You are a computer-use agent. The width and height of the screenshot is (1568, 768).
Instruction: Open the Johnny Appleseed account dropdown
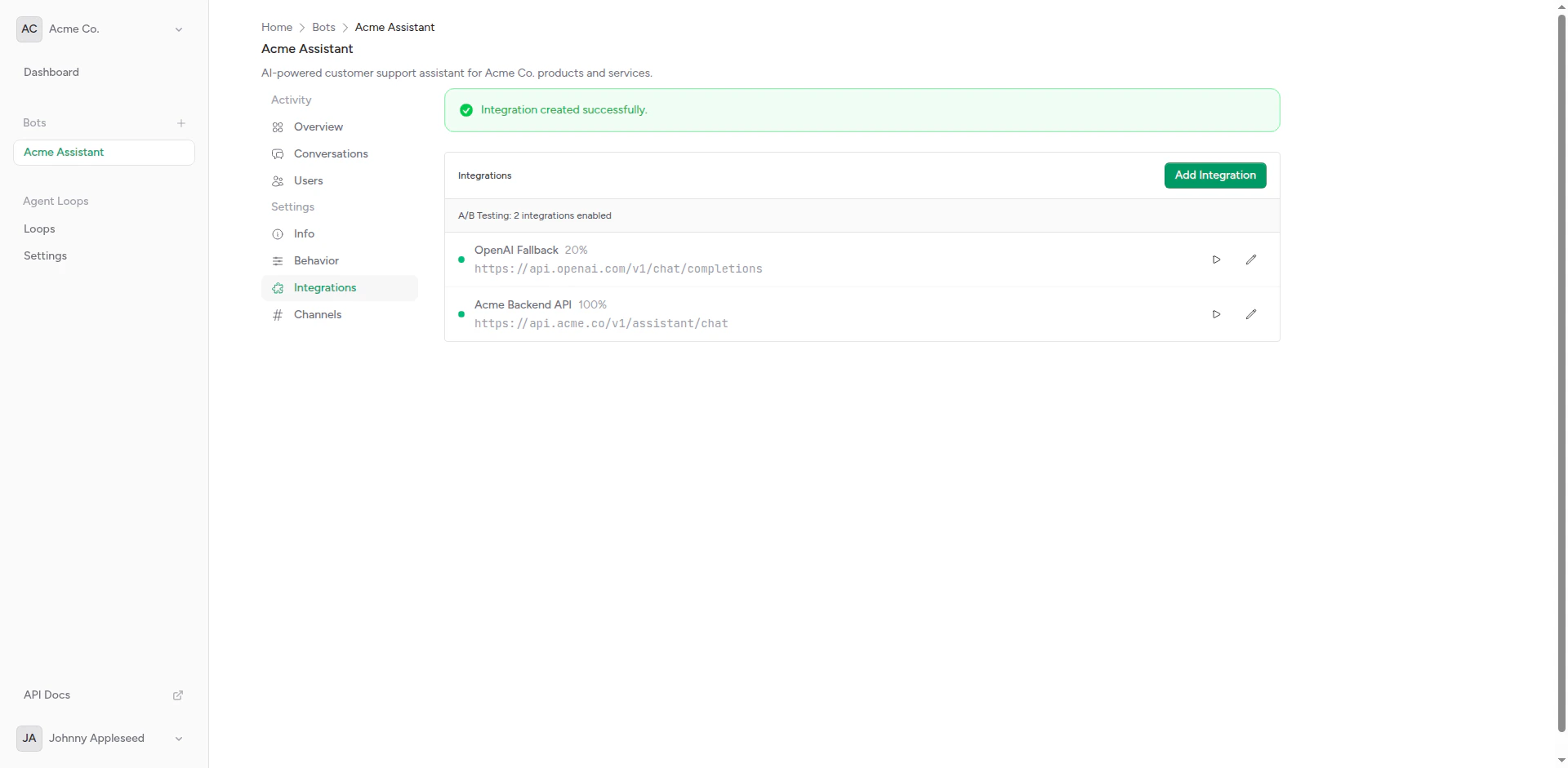(x=178, y=739)
